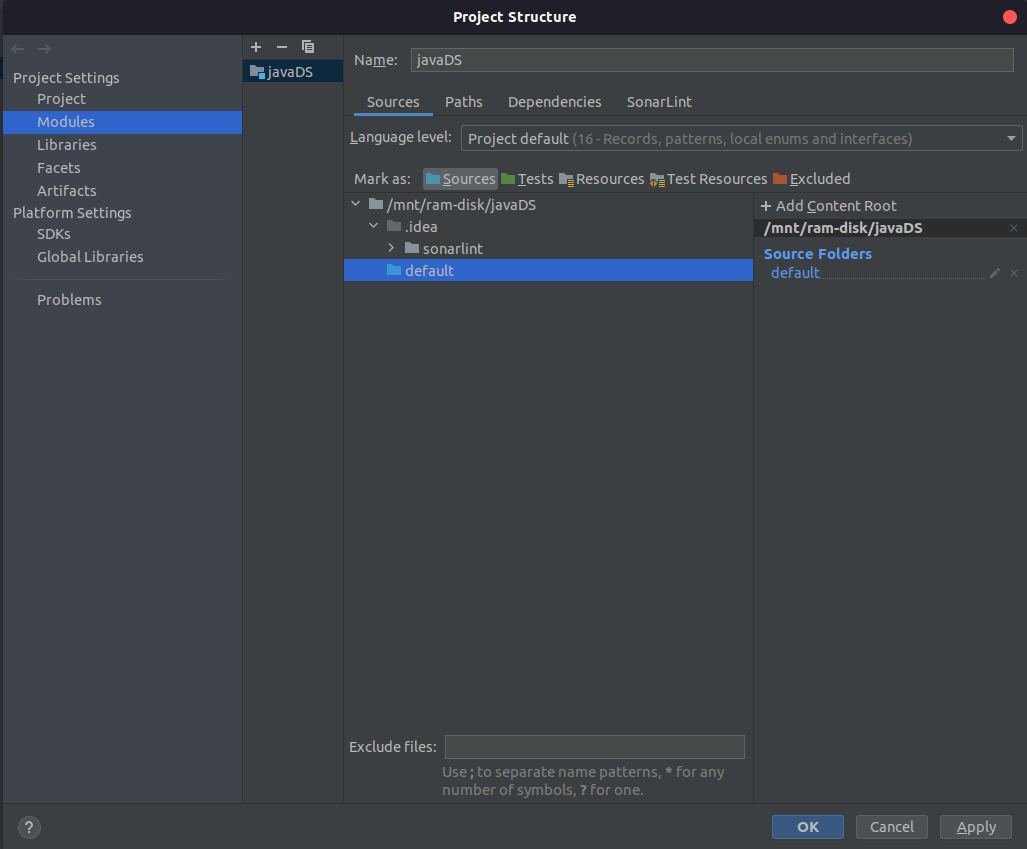Select the sonarlint folder row
This screenshot has width=1027, height=849.
click(548, 248)
